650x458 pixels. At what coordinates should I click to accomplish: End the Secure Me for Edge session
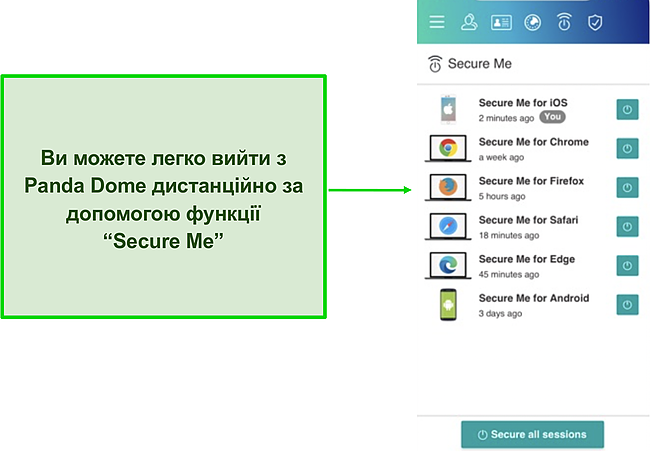click(627, 265)
